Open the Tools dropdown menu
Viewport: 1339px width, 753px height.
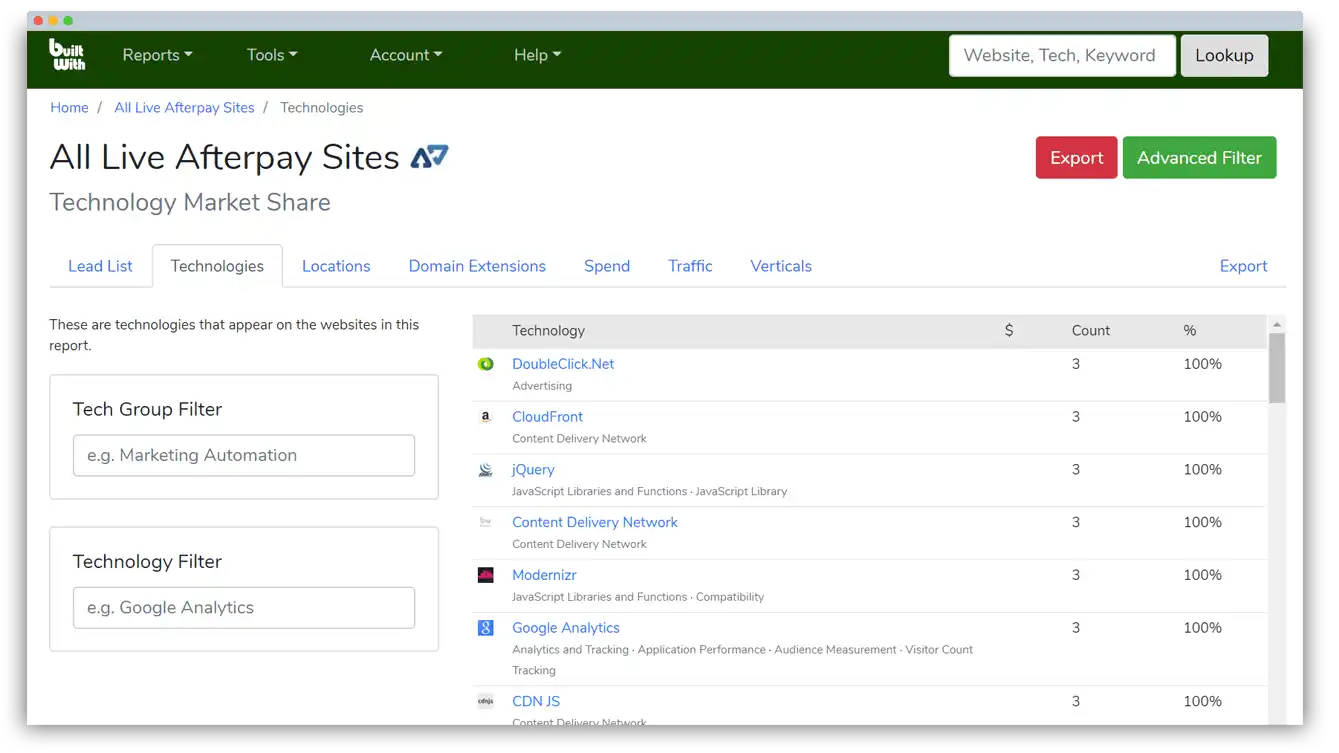coord(272,55)
